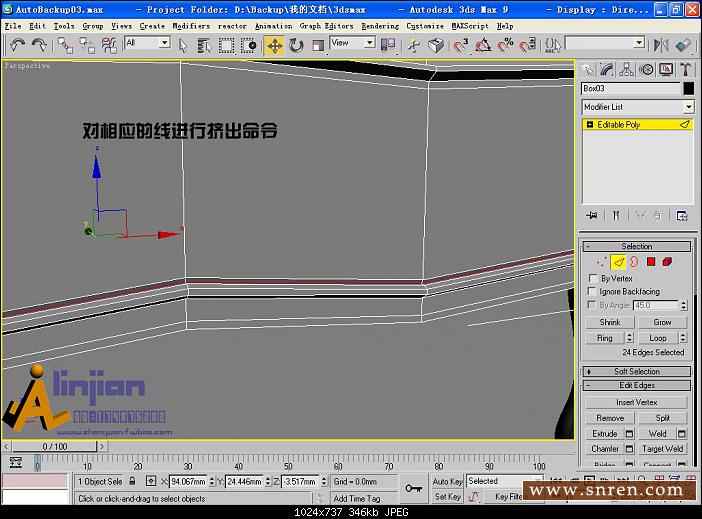Click the Mirror tool icon
702x519 pixels.
661,45
